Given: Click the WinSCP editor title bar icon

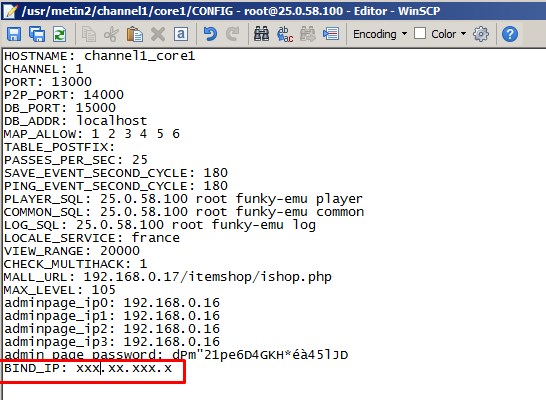Looking at the screenshot, I should pos(10,11).
